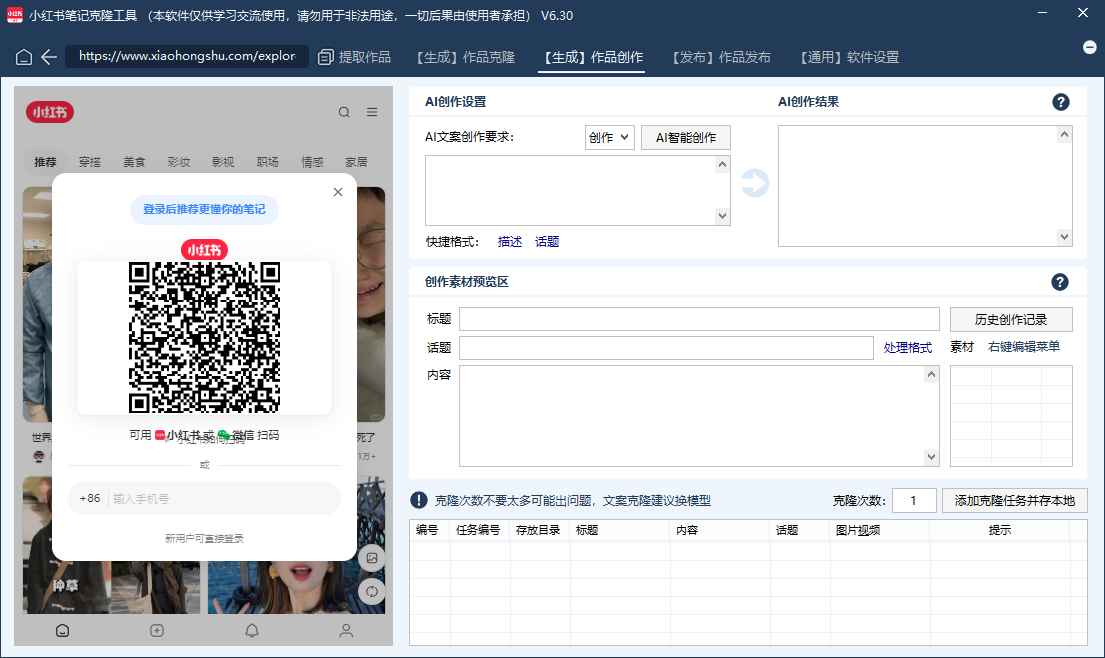This screenshot has height=658, width=1105.
Task: Open the +86 country code selector
Action: (90, 498)
